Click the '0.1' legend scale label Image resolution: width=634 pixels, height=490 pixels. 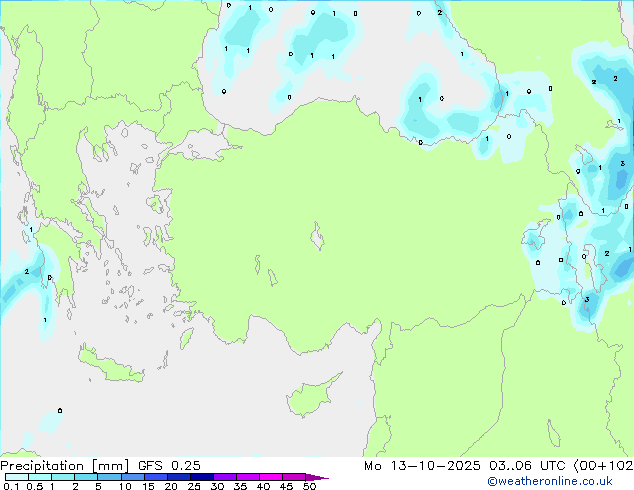click(11, 486)
